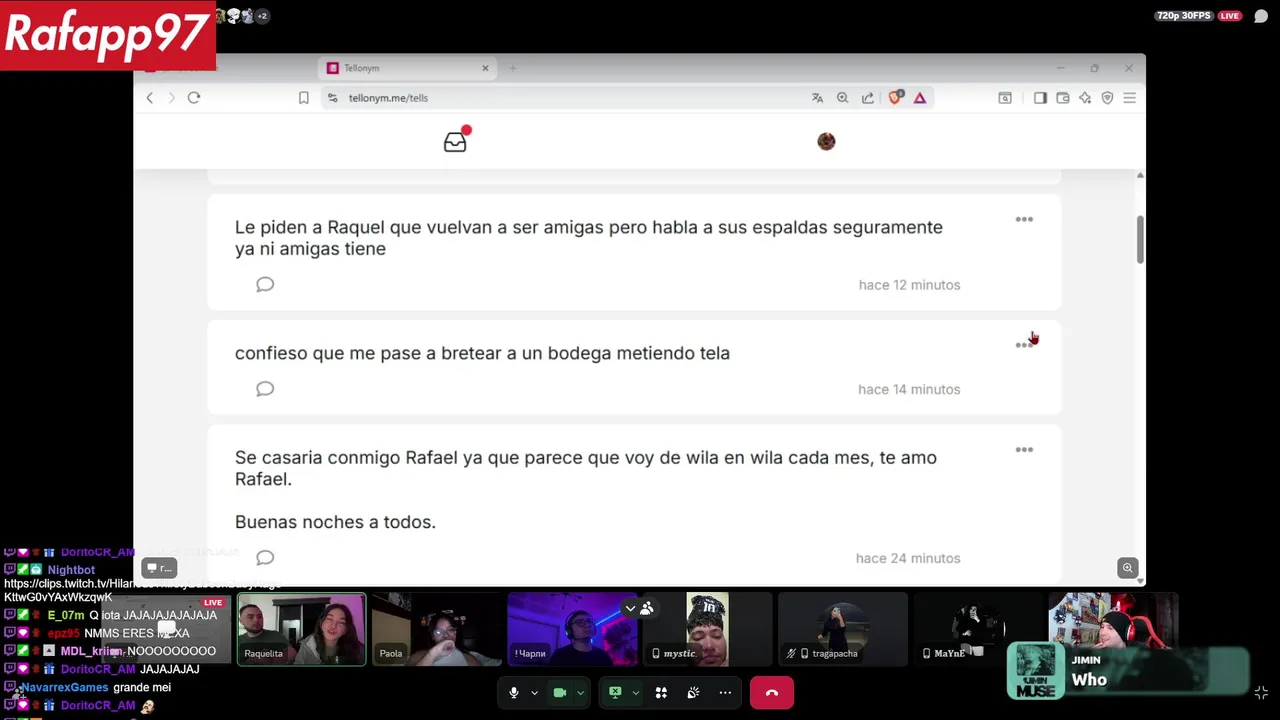Click the 720p 30FPS quality badge
The width and height of the screenshot is (1280, 720).
point(1184,16)
